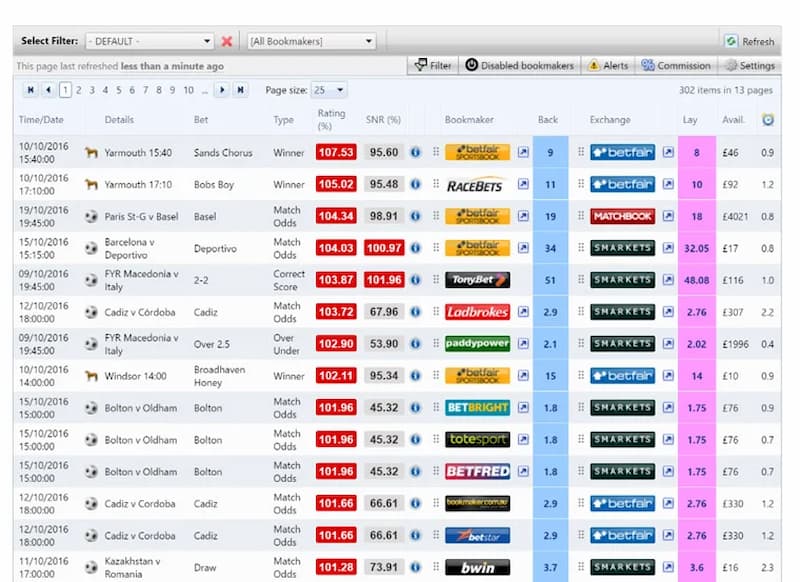Click the Disabled bookmakers icon
The height and width of the screenshot is (582, 800).
470,65
